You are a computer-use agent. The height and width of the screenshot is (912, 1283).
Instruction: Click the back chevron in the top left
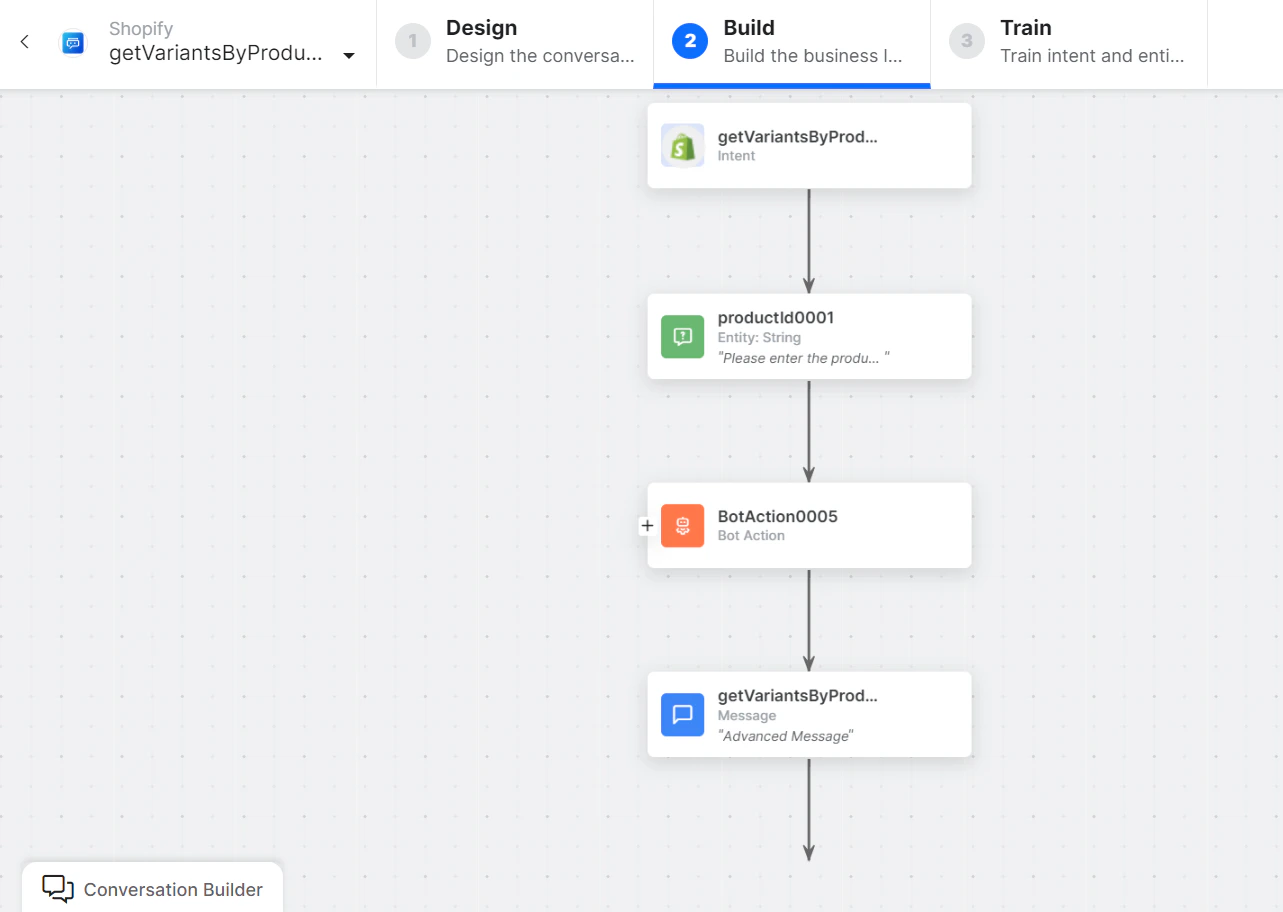click(x=23, y=42)
